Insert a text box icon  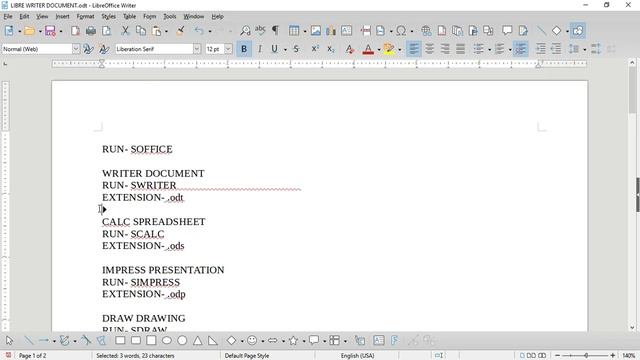coord(346,31)
